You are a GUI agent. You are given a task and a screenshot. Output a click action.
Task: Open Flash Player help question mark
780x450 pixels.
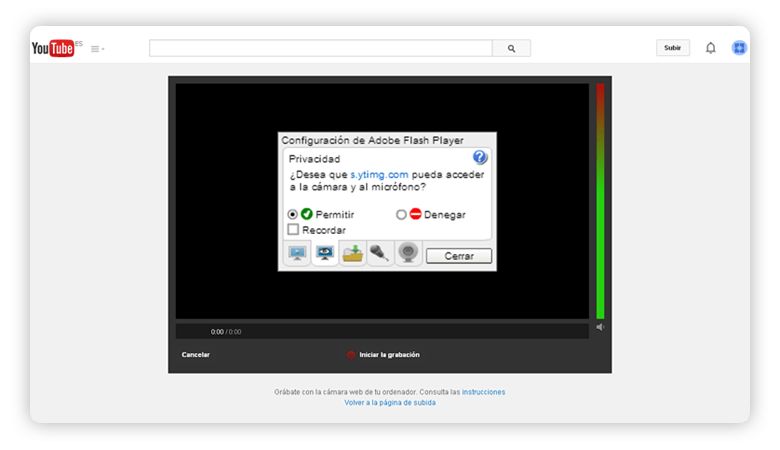click(x=480, y=157)
